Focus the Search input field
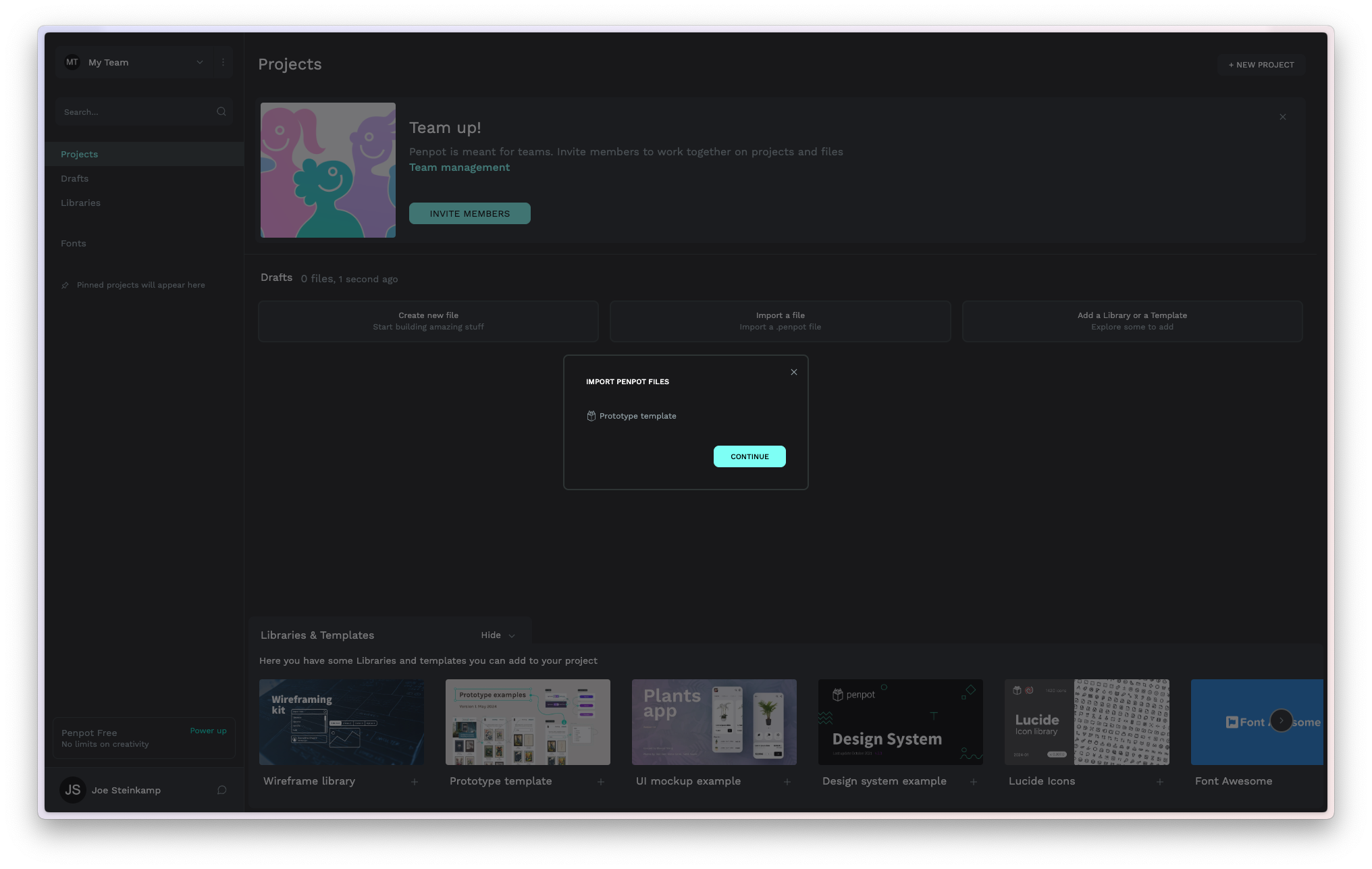The image size is (1372, 869). click(x=135, y=112)
